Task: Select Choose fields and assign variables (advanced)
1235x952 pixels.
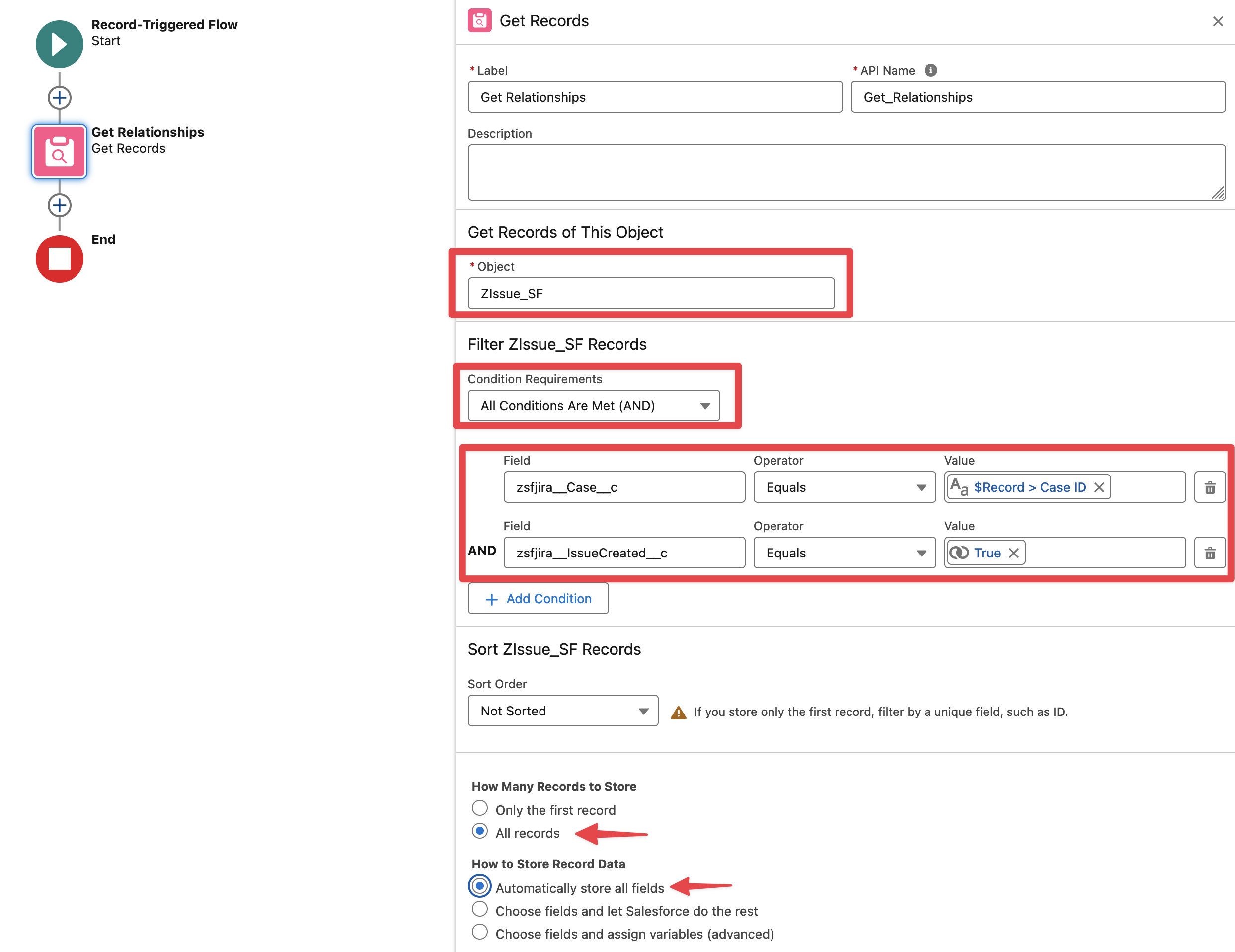Action: point(479,932)
